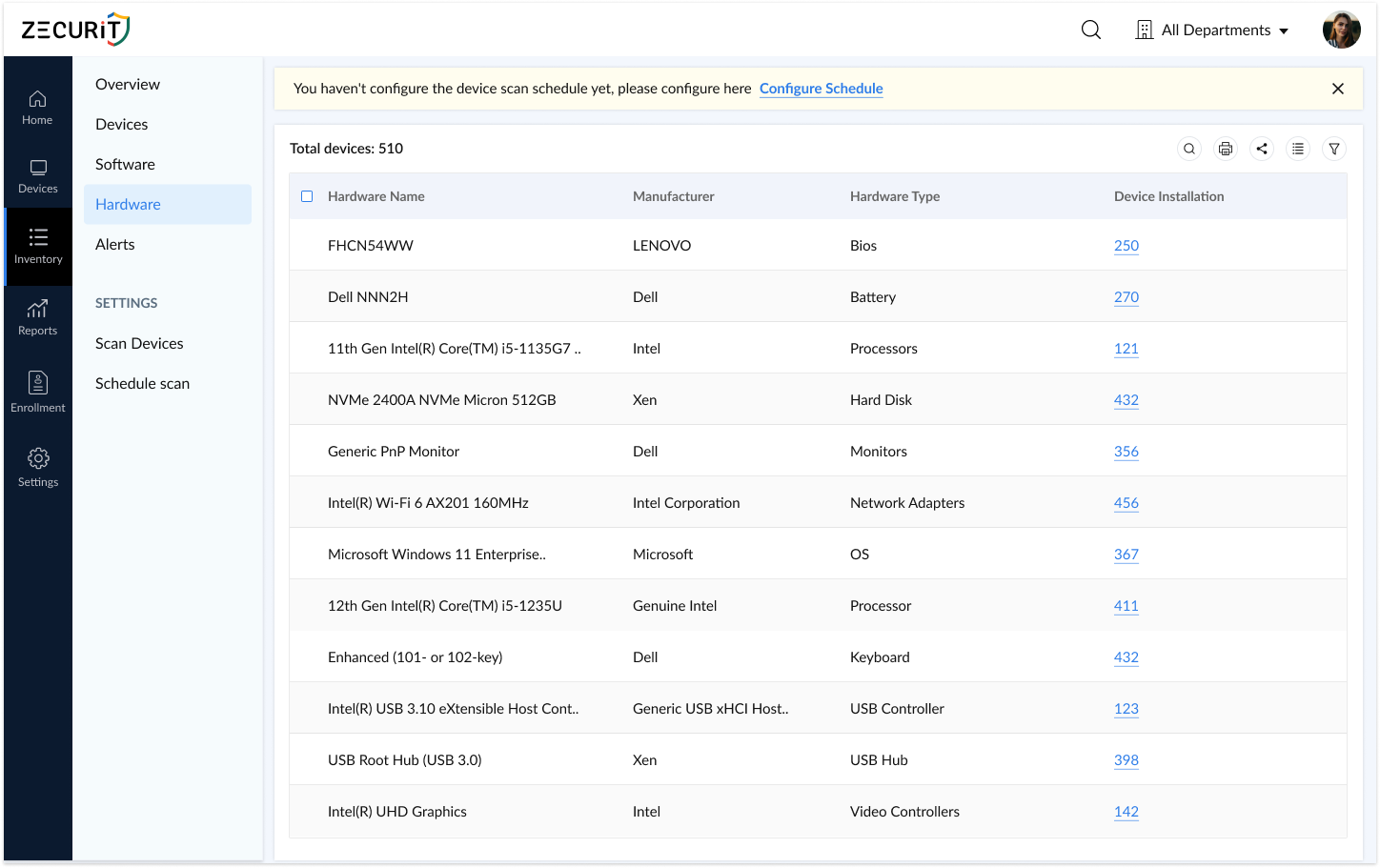Click the Hardware Type column header
Image resolution: width=1380 pixels, height=868 pixels.
point(895,196)
